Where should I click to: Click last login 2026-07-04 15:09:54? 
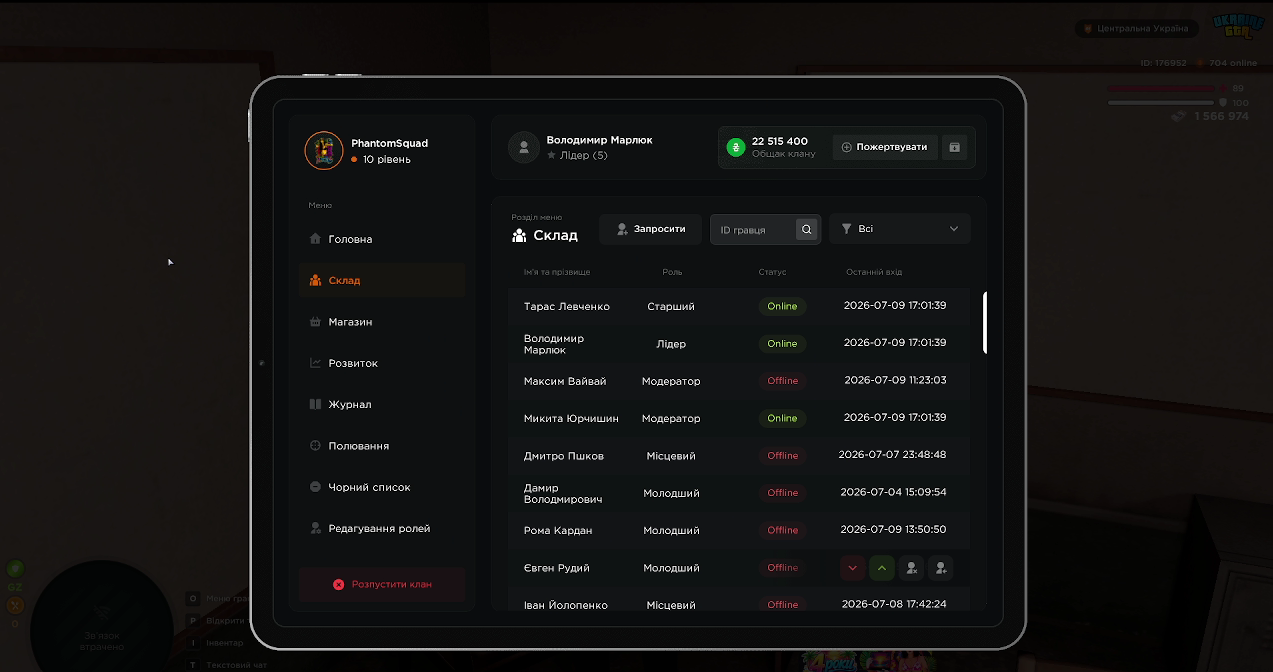click(x=893, y=492)
